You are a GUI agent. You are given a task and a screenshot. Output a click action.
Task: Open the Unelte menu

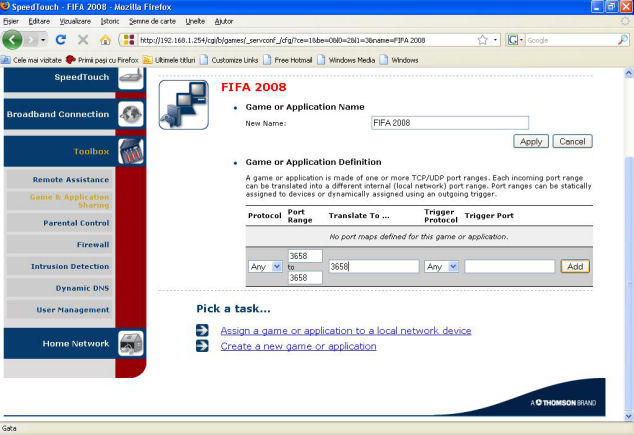pos(195,21)
